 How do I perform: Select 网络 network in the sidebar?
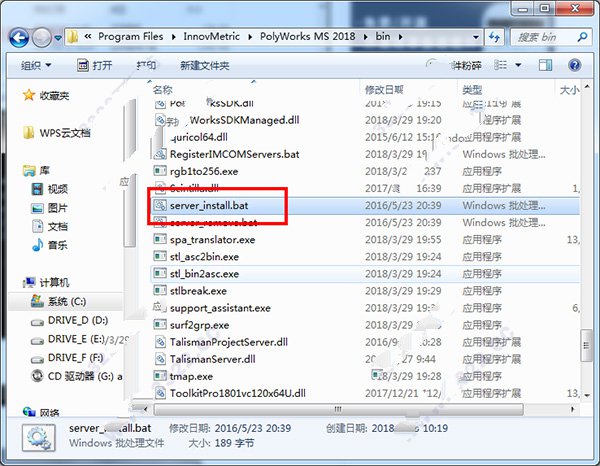(41, 412)
